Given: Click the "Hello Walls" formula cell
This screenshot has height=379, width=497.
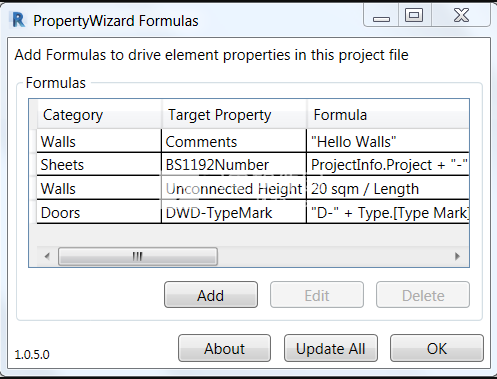Looking at the screenshot, I should coord(388,141).
